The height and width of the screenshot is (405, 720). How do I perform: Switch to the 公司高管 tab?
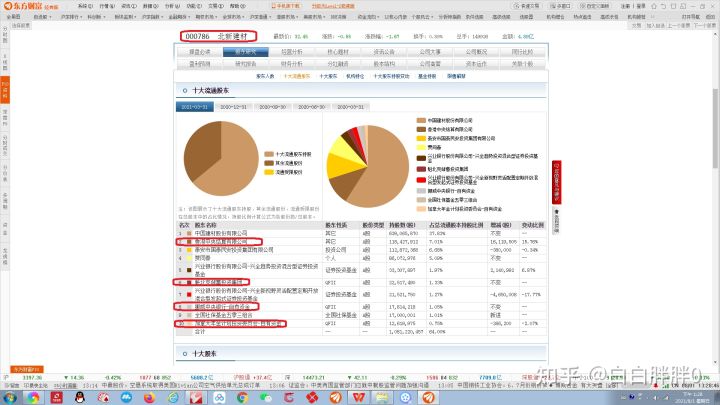(x=430, y=64)
